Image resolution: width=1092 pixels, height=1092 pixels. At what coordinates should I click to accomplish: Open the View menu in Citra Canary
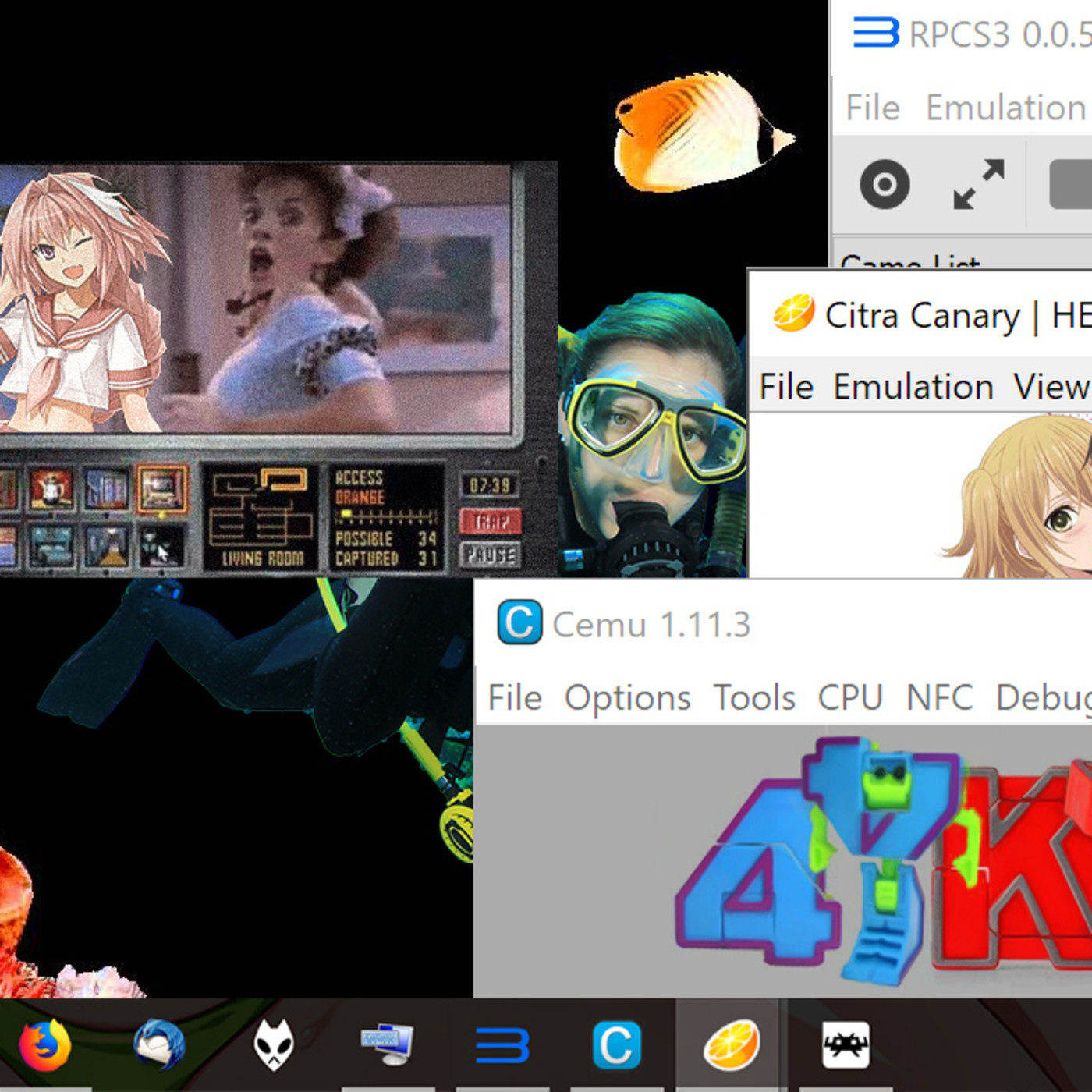(1052, 387)
